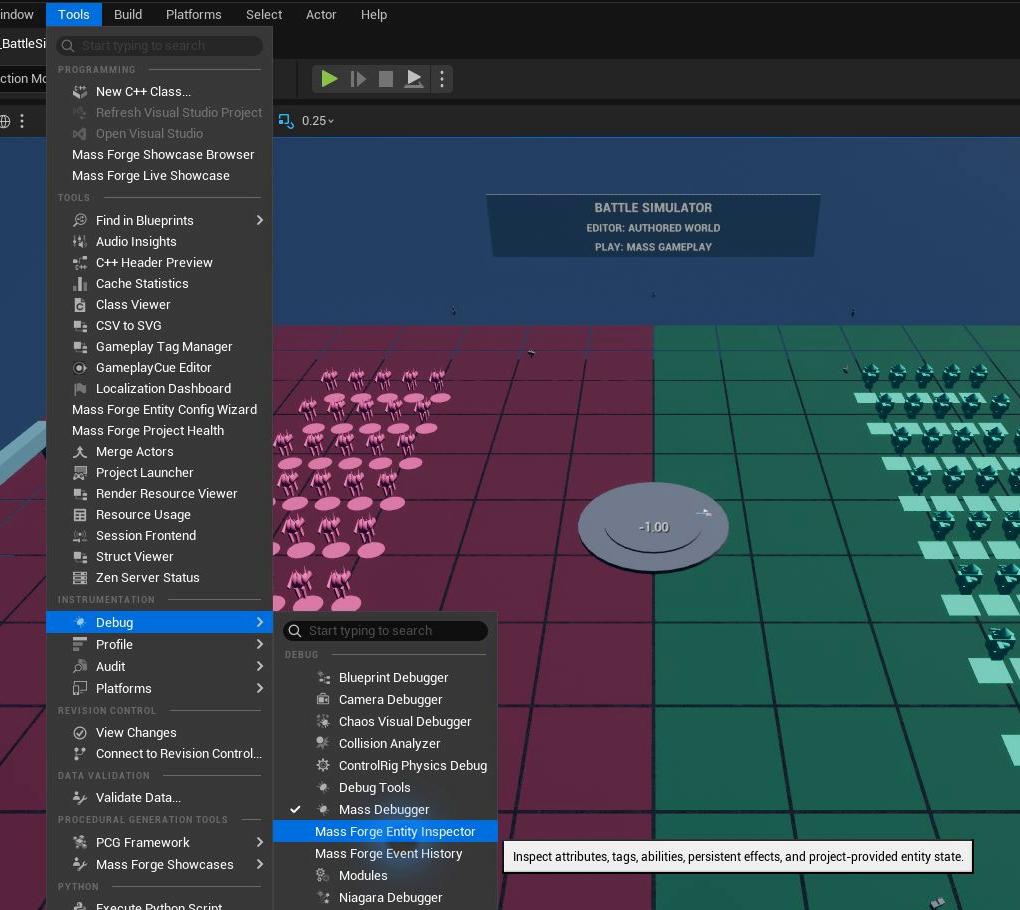
Task: Click Session Frontend icon
Action: coord(79,536)
